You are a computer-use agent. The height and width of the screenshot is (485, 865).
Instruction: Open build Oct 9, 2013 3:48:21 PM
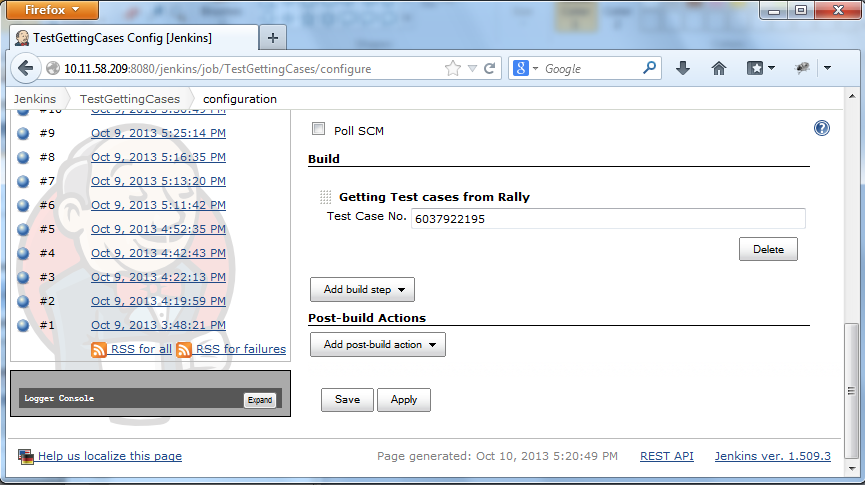(158, 325)
